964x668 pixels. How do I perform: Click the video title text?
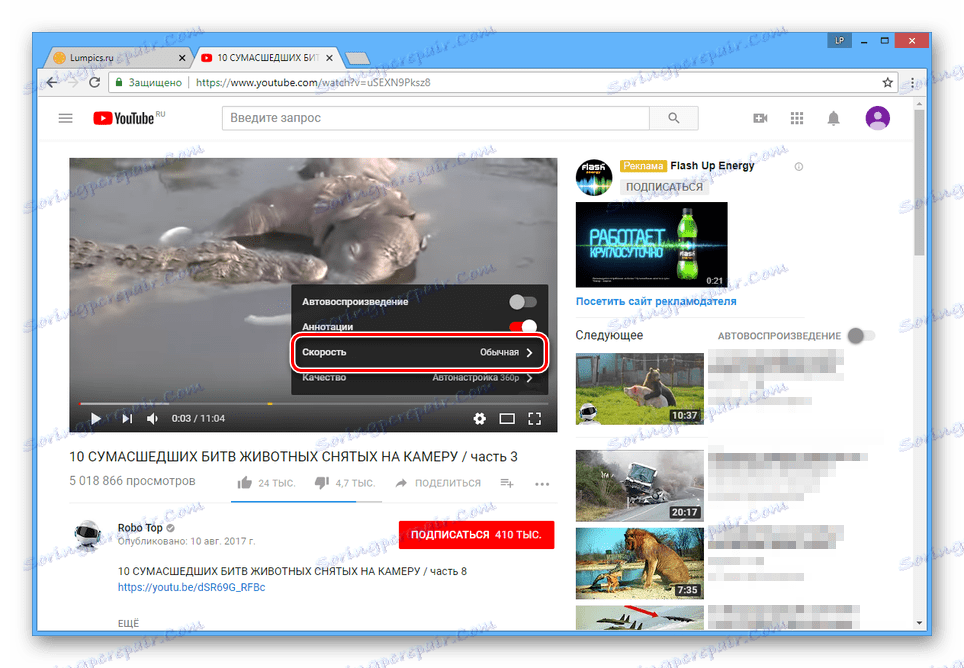point(293,457)
